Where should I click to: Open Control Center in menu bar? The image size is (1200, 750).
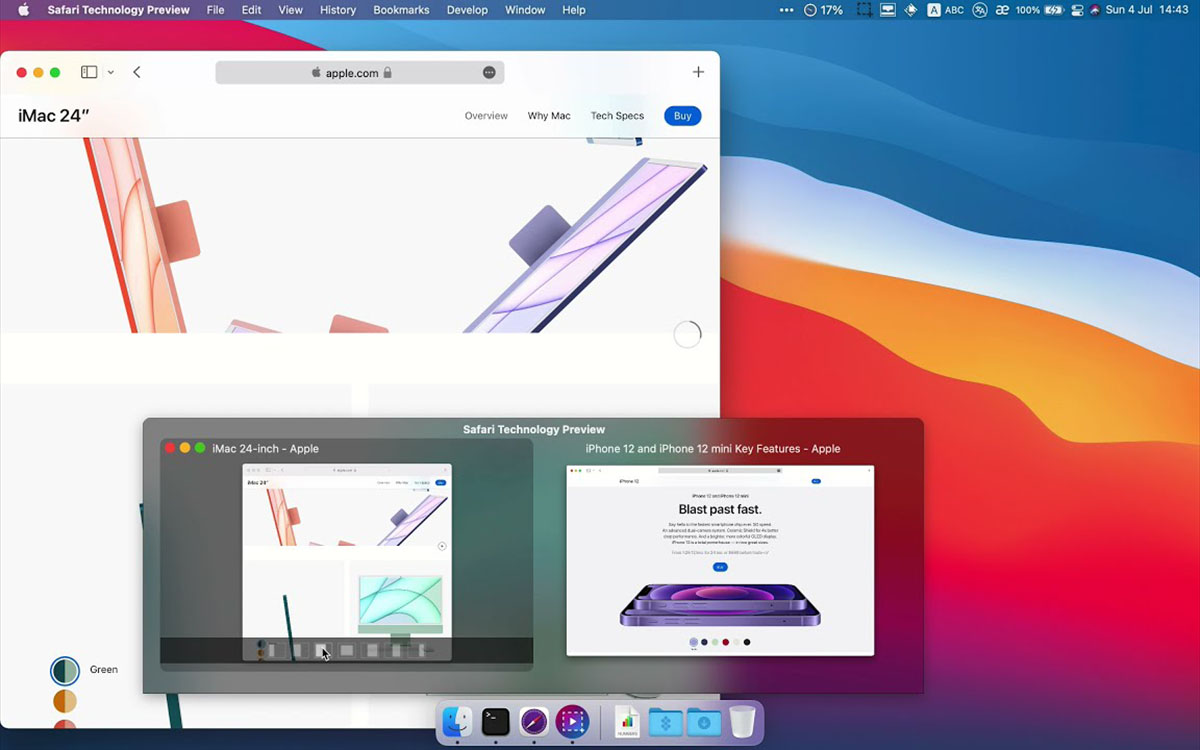1077,10
